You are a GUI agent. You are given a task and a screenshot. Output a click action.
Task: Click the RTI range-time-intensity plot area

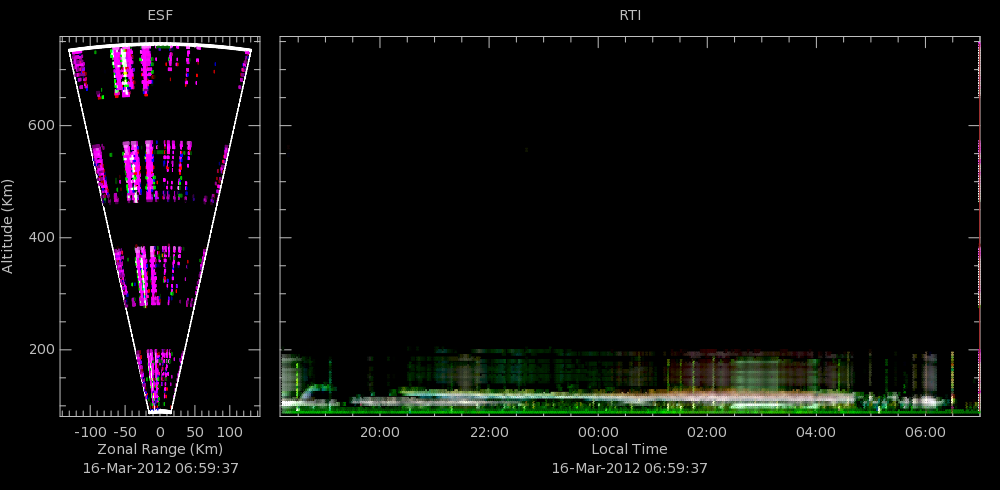tap(629, 226)
